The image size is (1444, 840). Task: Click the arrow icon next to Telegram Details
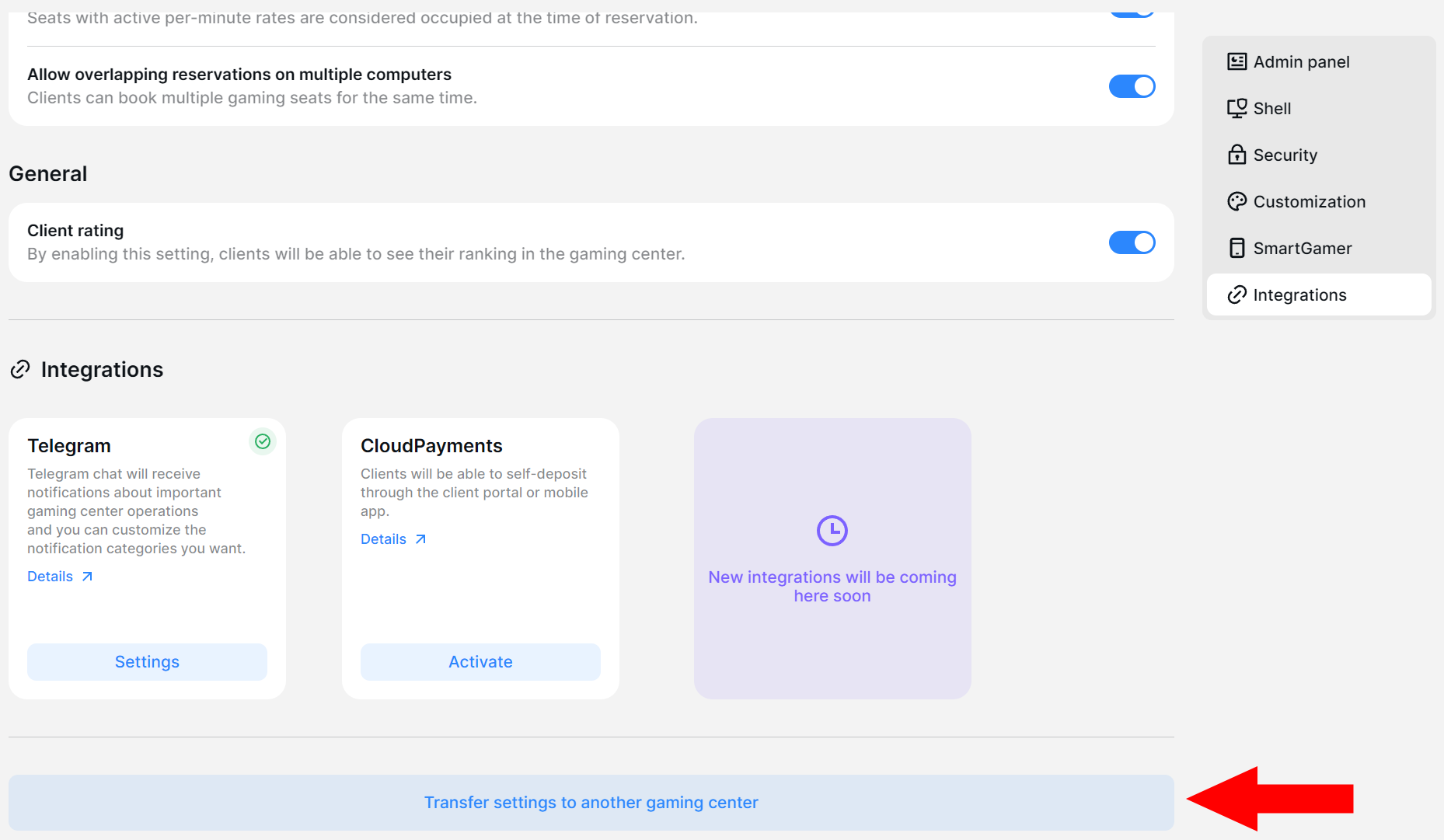(x=87, y=577)
